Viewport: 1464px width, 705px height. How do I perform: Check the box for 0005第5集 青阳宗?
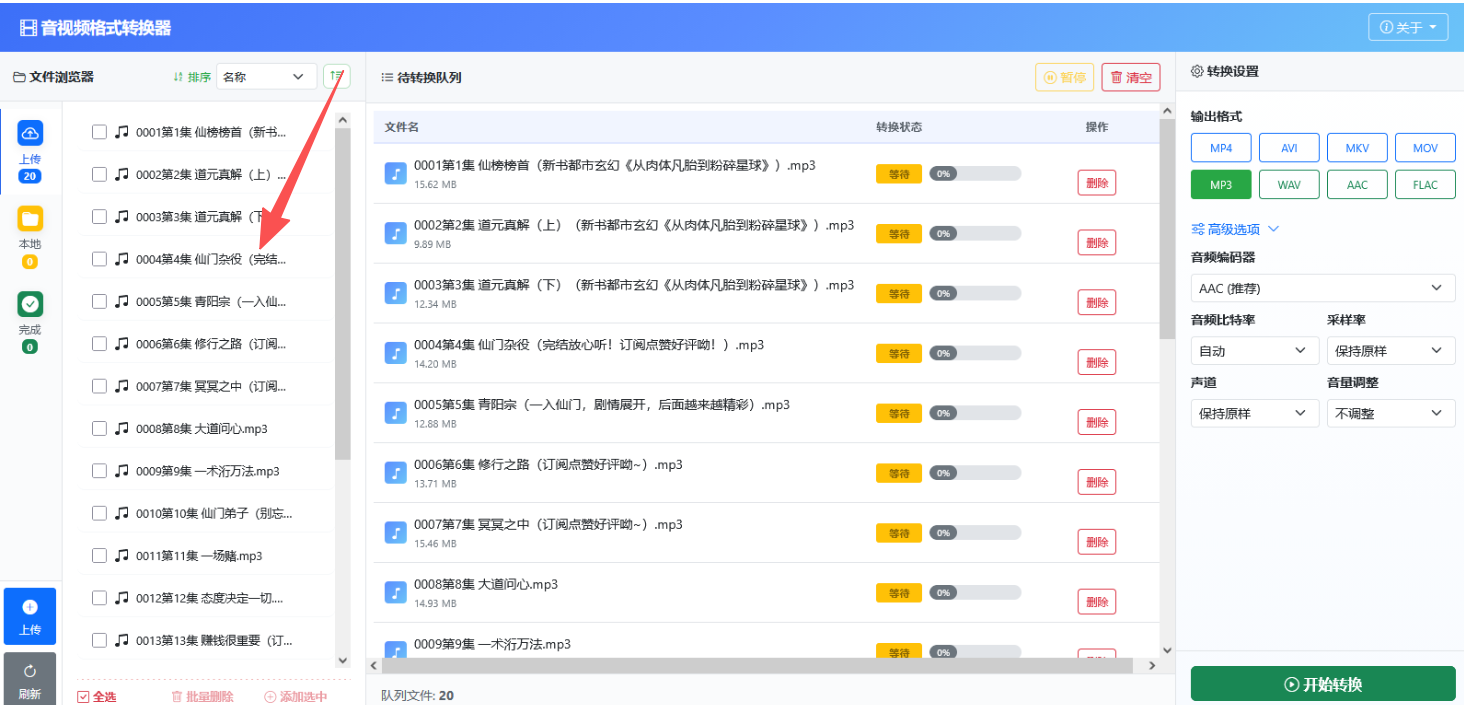(99, 301)
